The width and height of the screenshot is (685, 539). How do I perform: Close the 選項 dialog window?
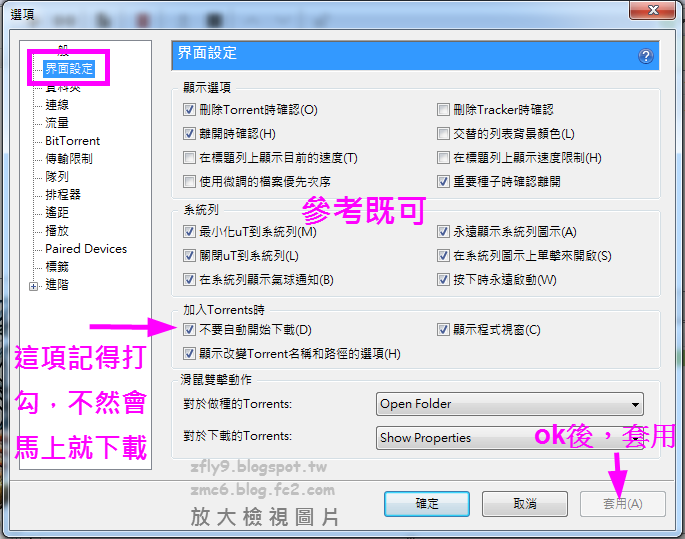click(x=652, y=10)
